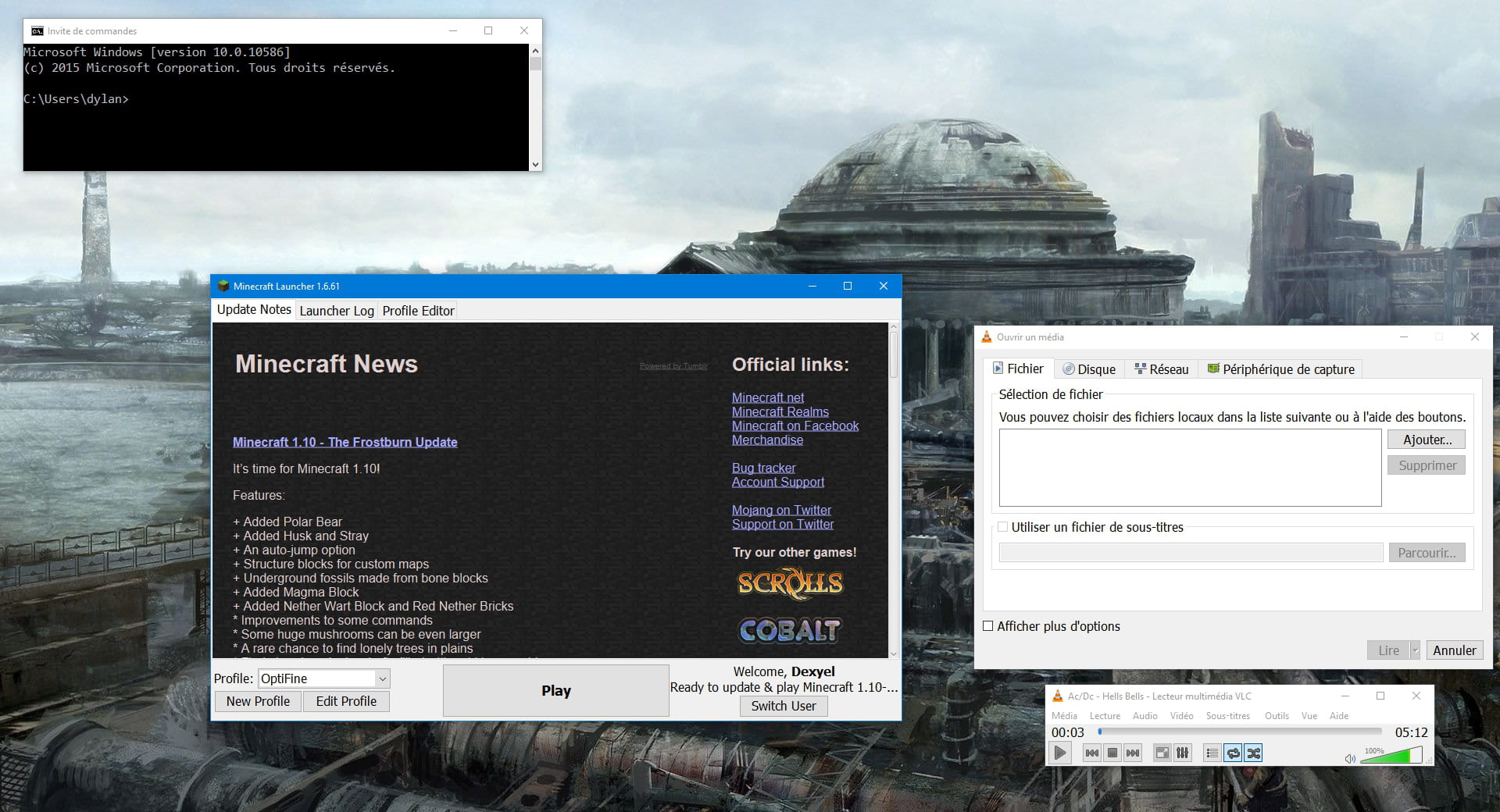Open the Support on Twitter link
The image size is (1500, 812).
[783, 524]
